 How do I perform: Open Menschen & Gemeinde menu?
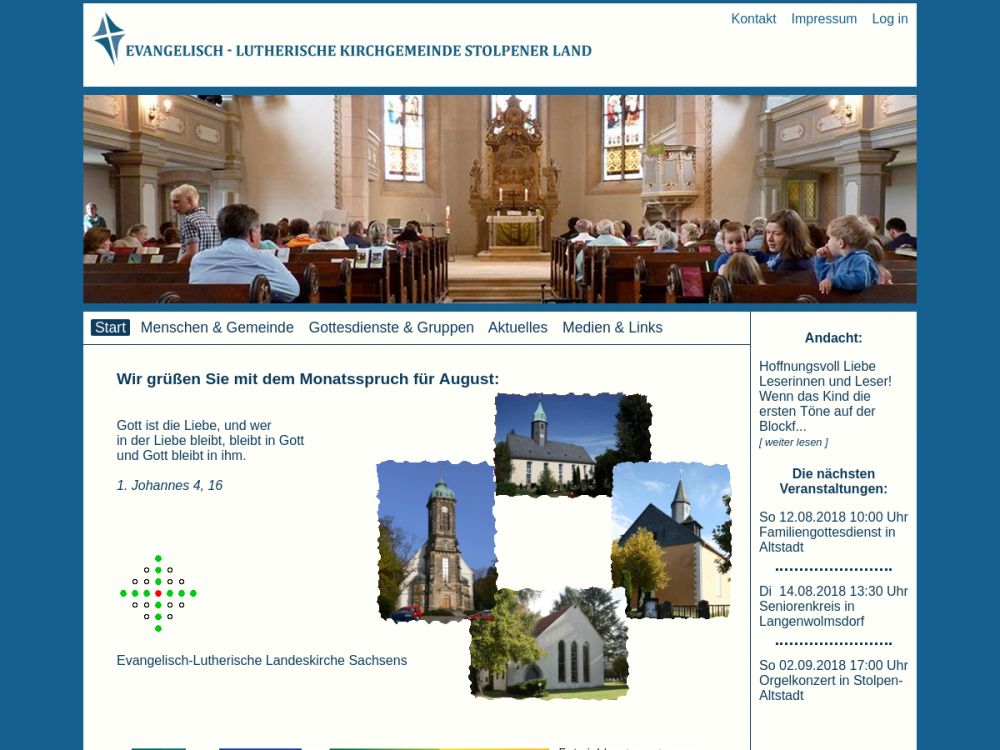(217, 328)
